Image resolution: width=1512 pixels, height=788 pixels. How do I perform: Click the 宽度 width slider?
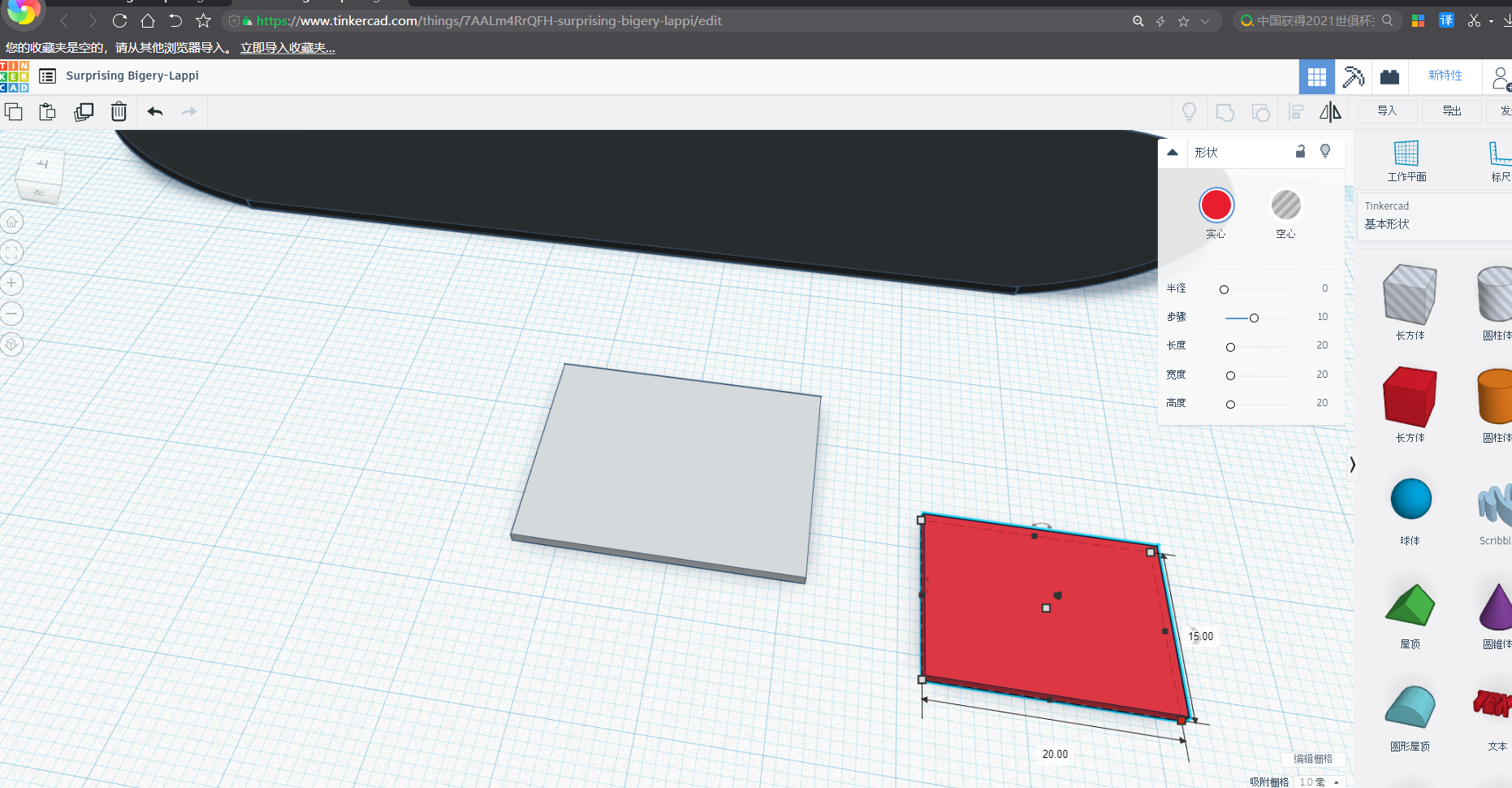pyautogui.click(x=1257, y=375)
